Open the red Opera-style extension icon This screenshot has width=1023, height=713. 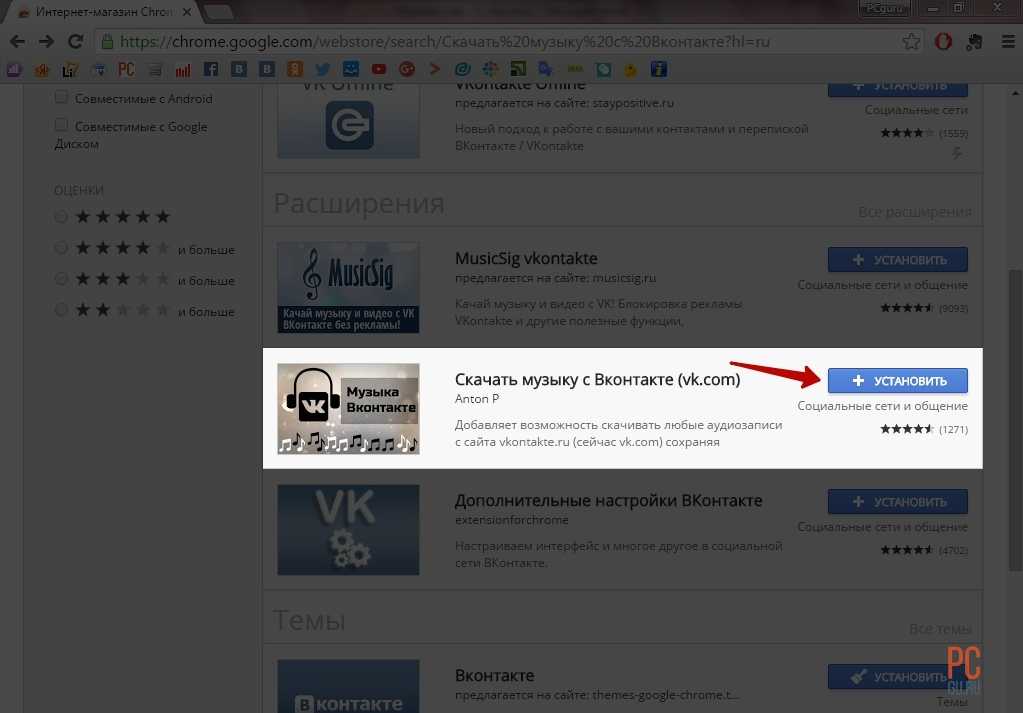click(943, 42)
